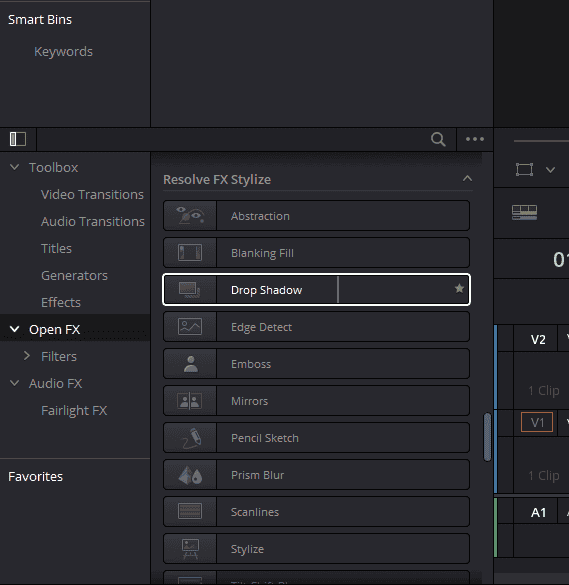Click the Edge Detect effect icon
569x585 pixels.
coord(190,326)
